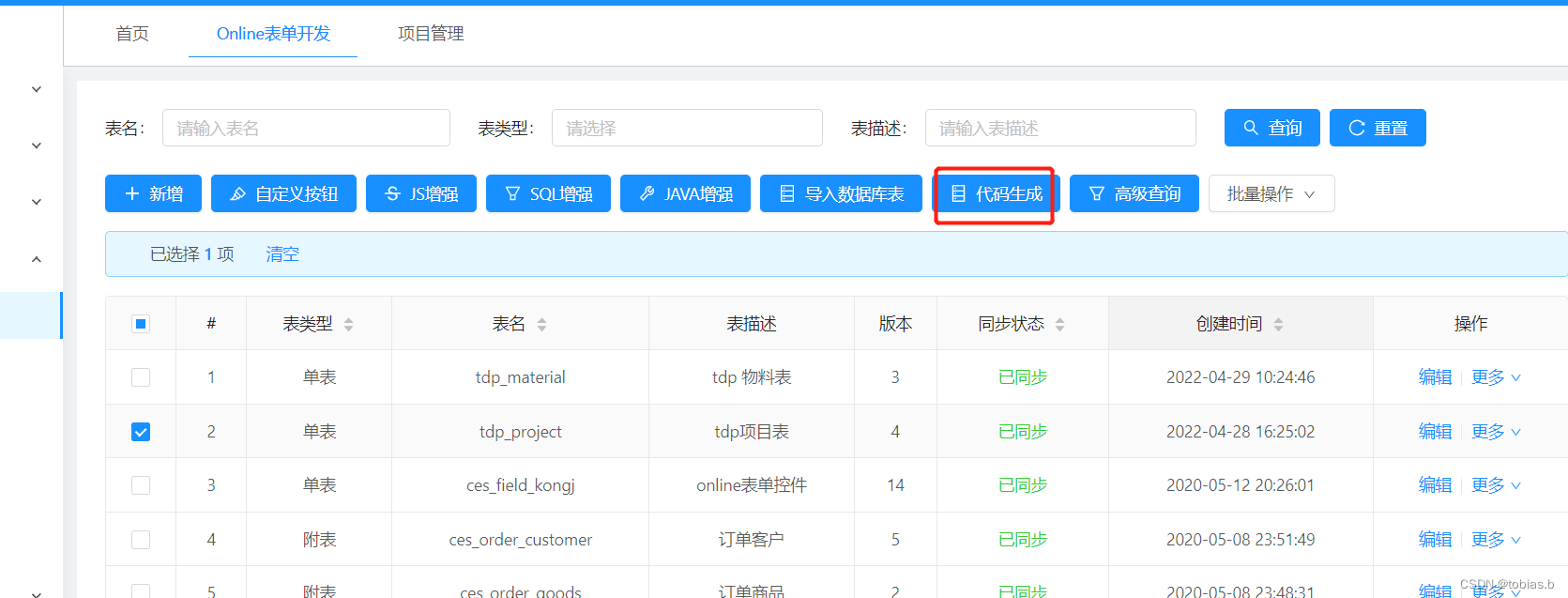Click 编辑 for ces_field_kongj row

(1435, 485)
